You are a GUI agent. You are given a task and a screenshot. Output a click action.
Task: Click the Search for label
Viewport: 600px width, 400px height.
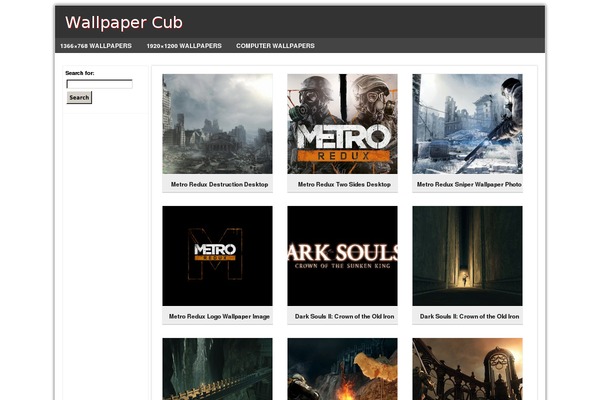click(80, 73)
